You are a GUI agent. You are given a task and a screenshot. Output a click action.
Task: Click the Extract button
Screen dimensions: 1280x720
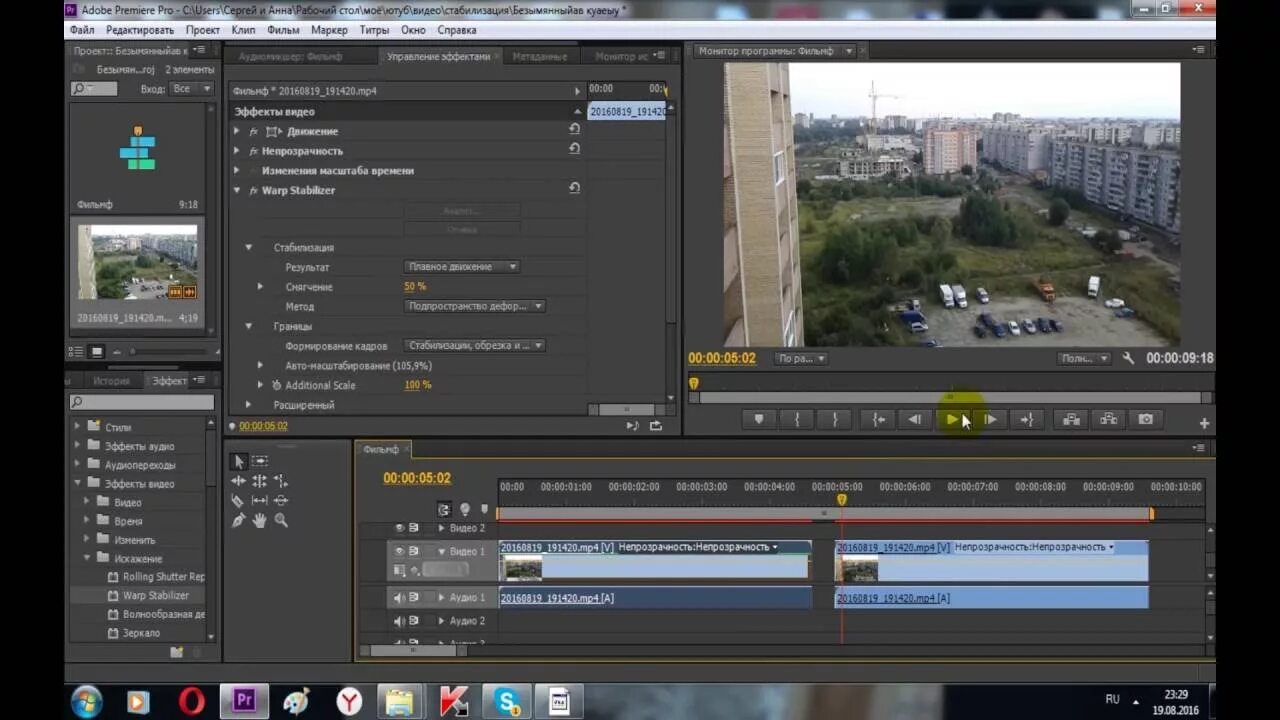(x=1108, y=420)
